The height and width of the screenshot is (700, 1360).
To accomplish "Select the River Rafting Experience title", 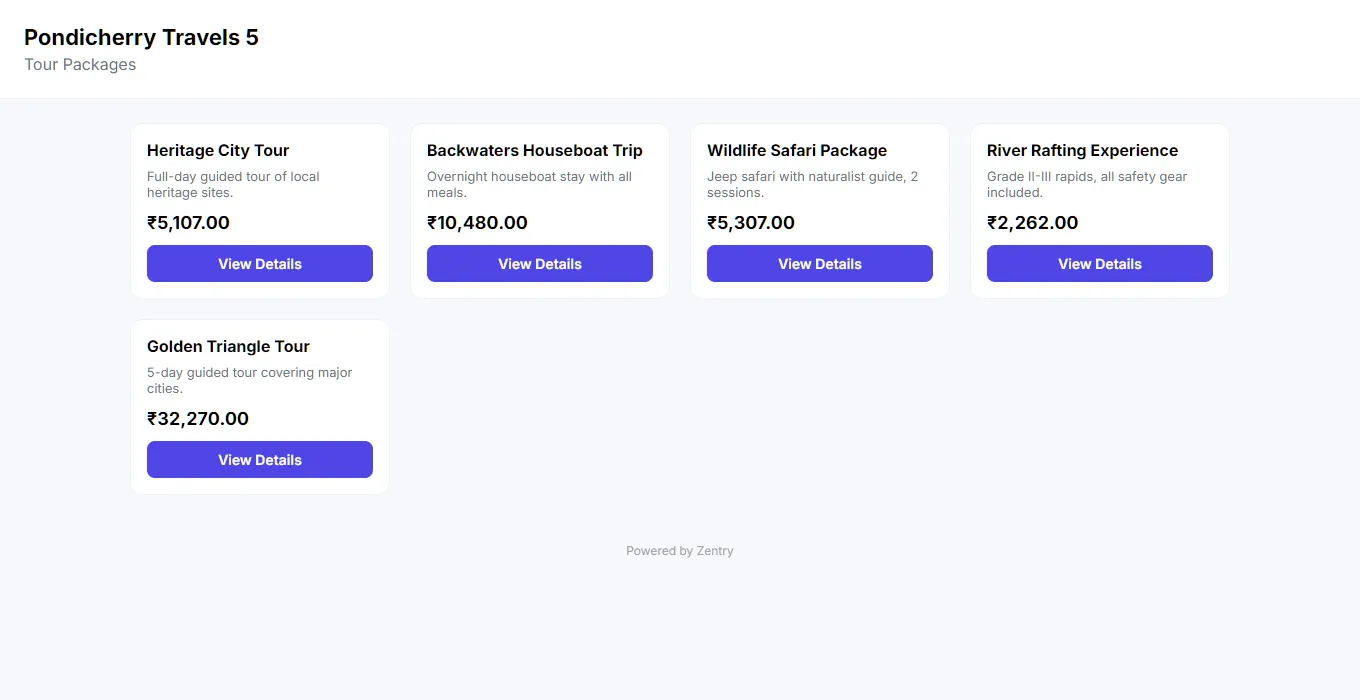I will pyautogui.click(x=1082, y=151).
